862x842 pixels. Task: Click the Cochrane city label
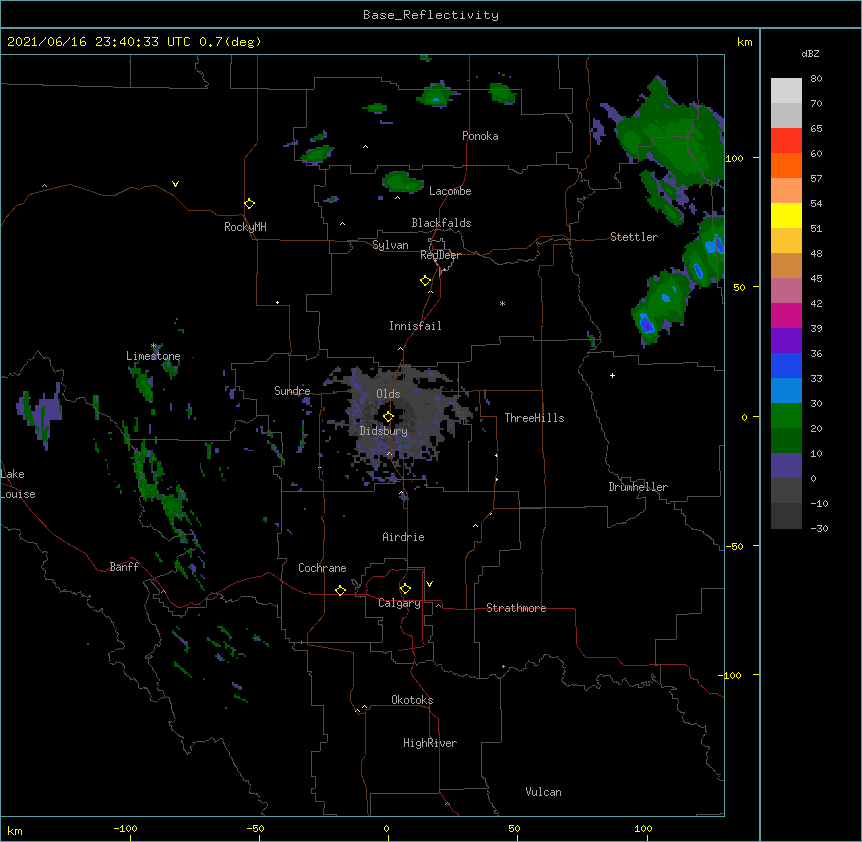[x=322, y=568]
